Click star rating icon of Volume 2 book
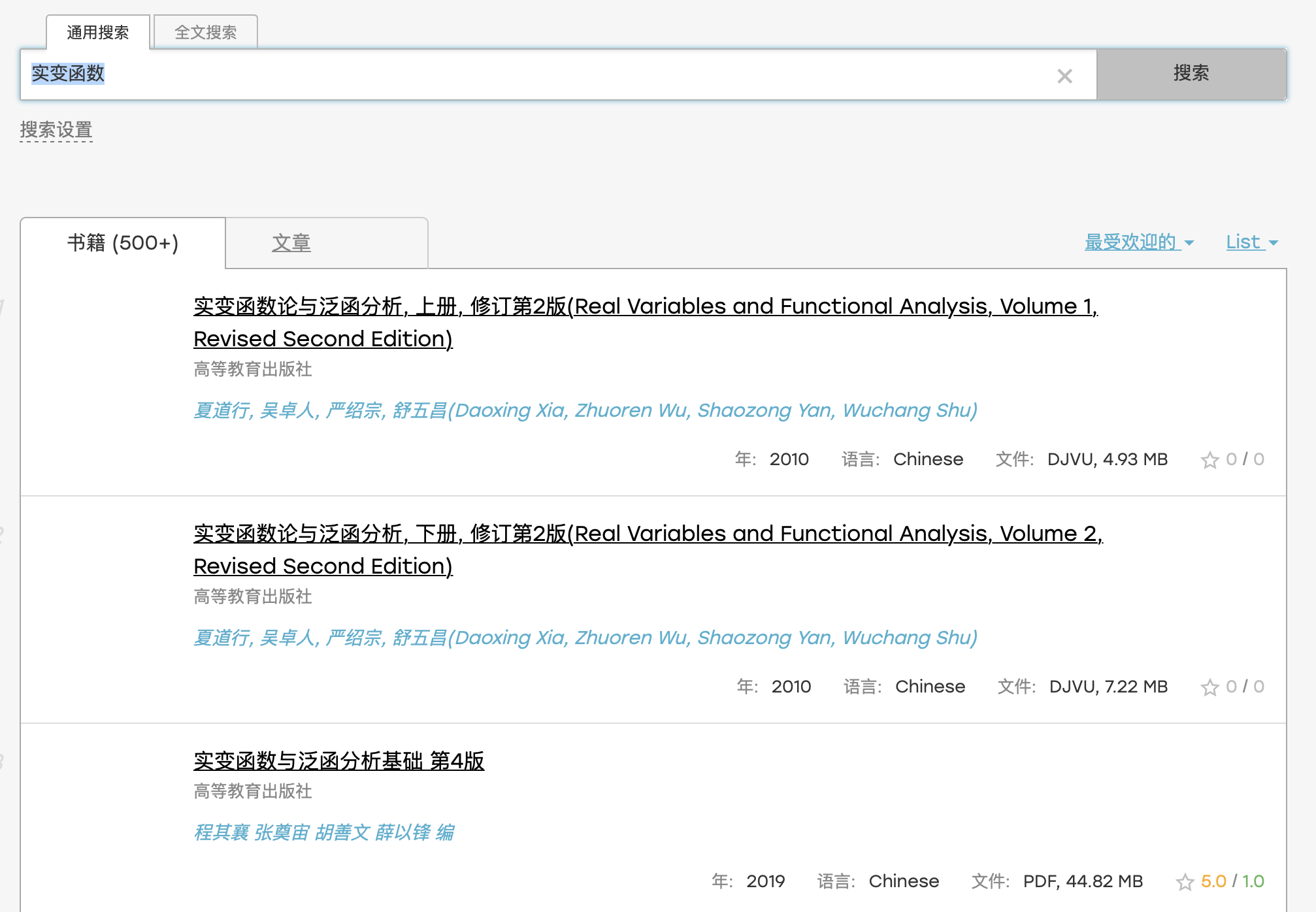The height and width of the screenshot is (912, 1316). click(1209, 687)
